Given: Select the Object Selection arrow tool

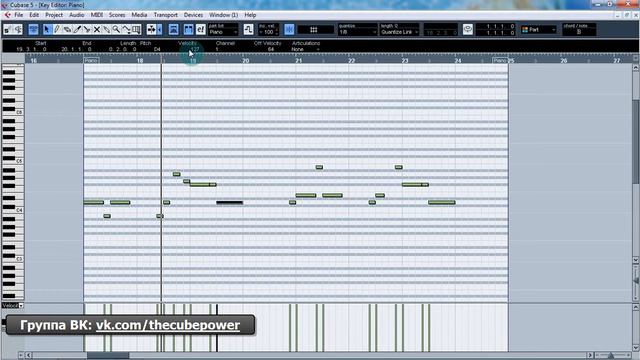Looking at the screenshot, I should pyautogui.click(x=47, y=29).
